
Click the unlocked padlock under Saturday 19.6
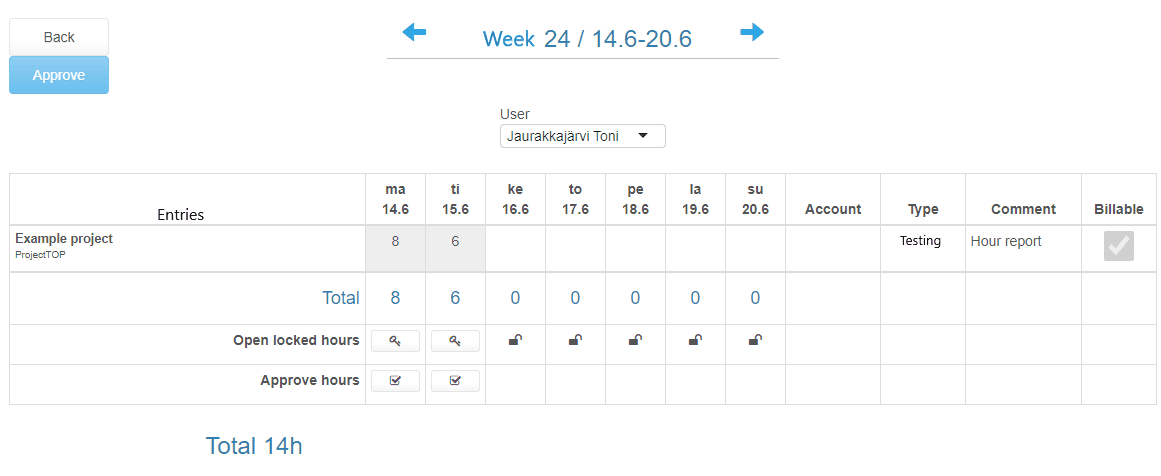pos(695,341)
